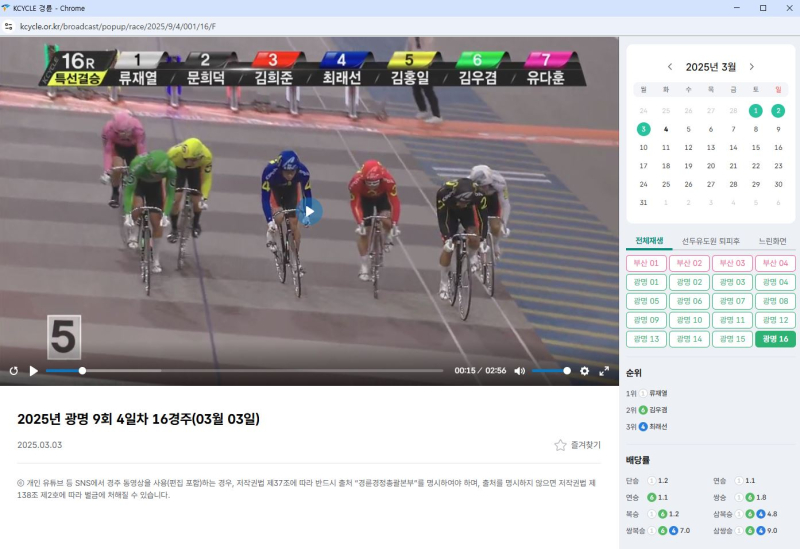Screen dimensions: 800x549
Task: Click the replay icon in video controls
Action: click(13, 371)
